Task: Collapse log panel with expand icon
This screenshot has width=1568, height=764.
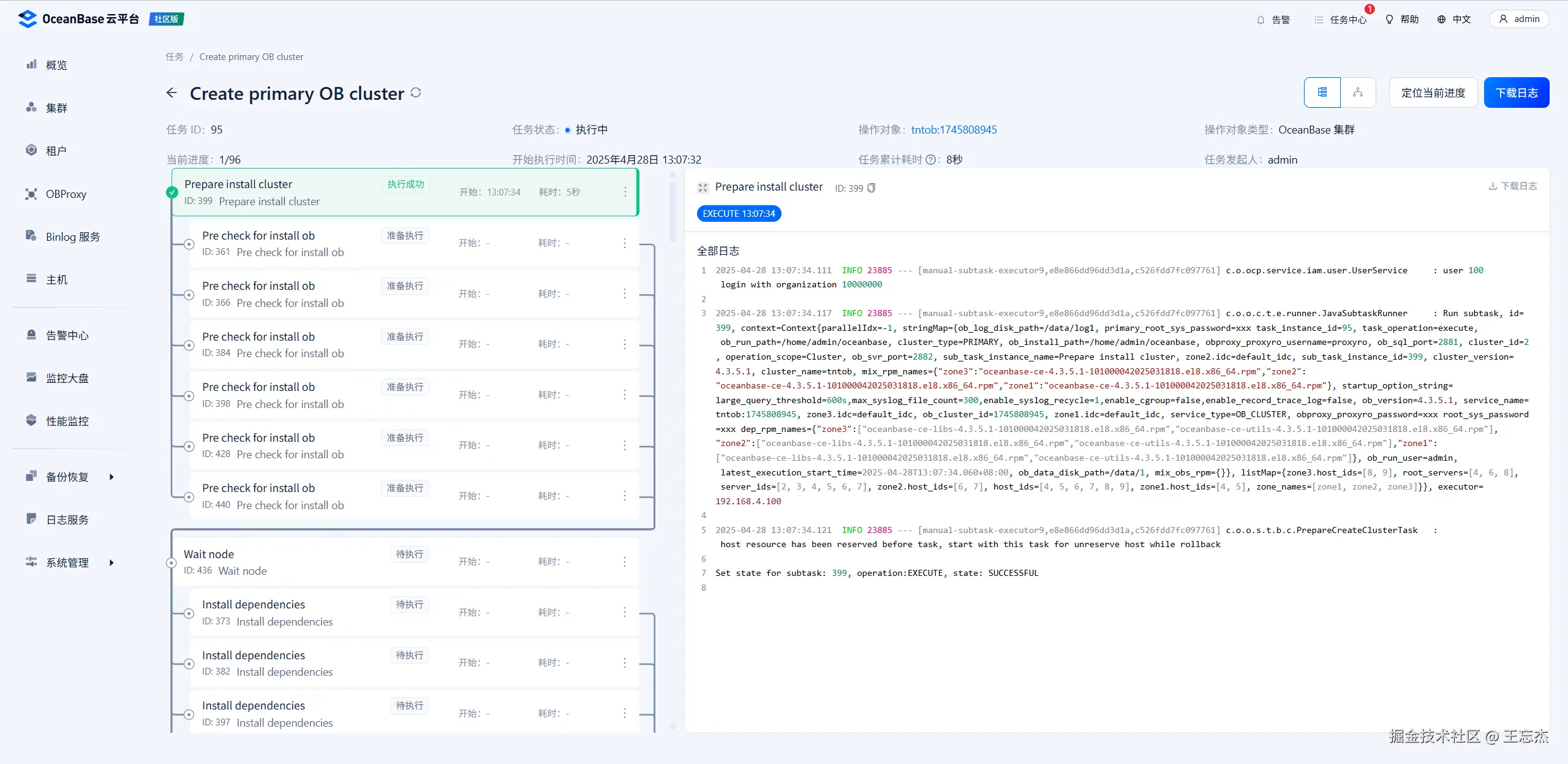Action: (703, 187)
